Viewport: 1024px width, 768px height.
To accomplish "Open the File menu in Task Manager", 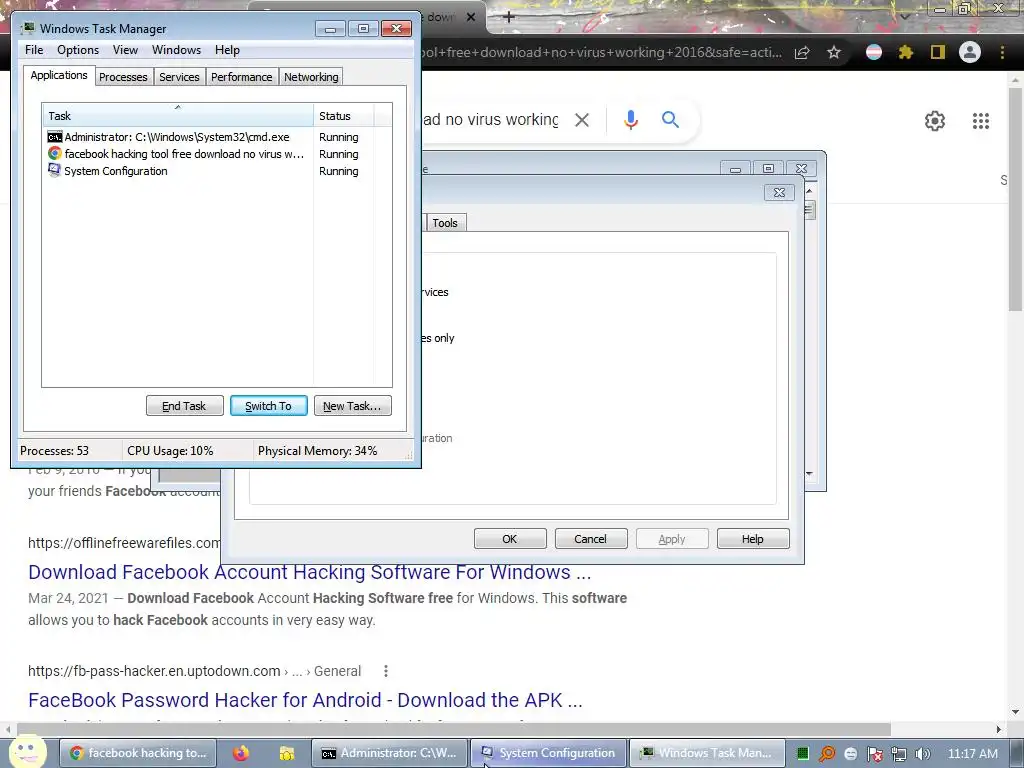I will (x=34, y=50).
